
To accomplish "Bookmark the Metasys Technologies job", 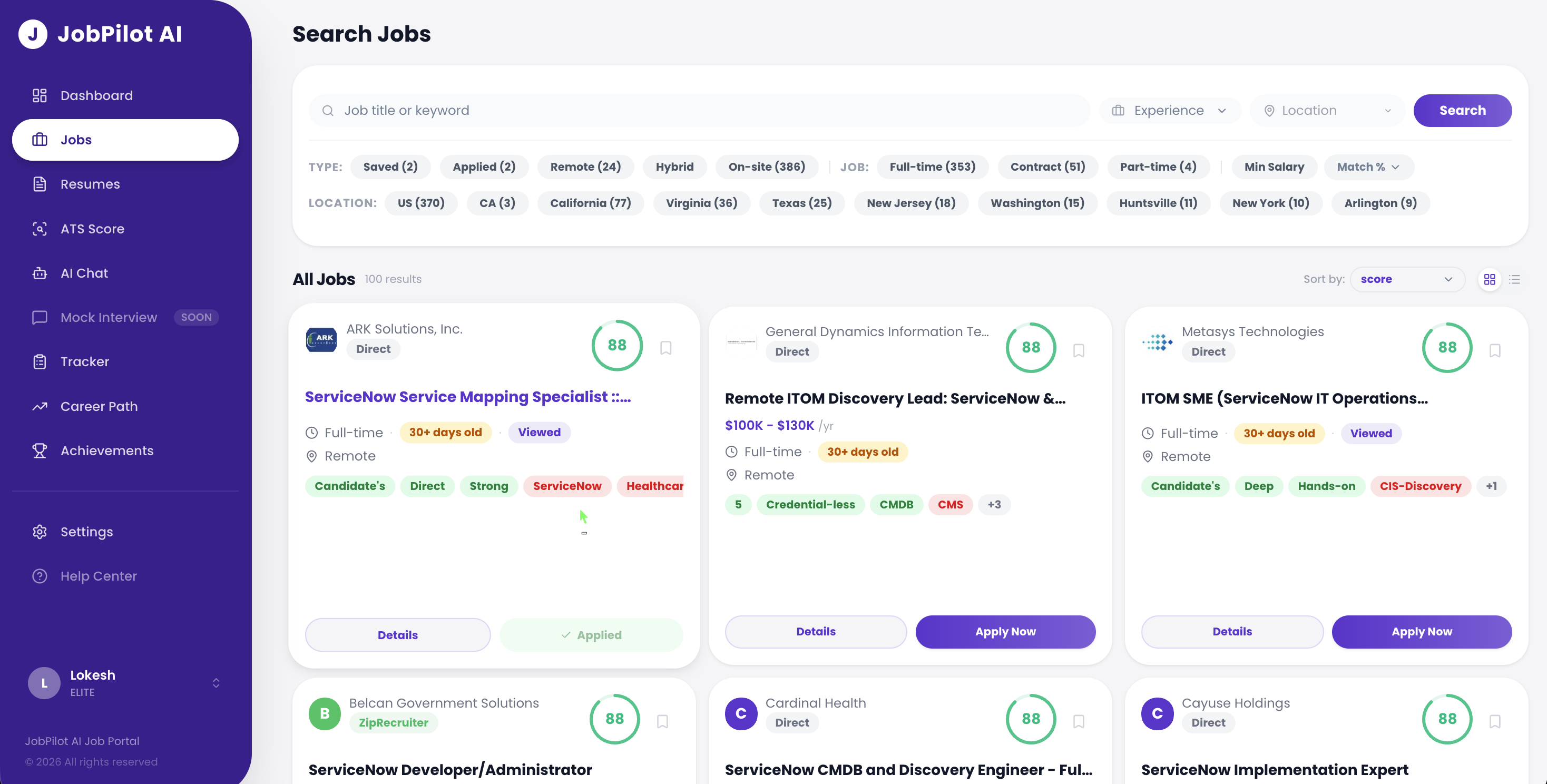I will point(1495,350).
